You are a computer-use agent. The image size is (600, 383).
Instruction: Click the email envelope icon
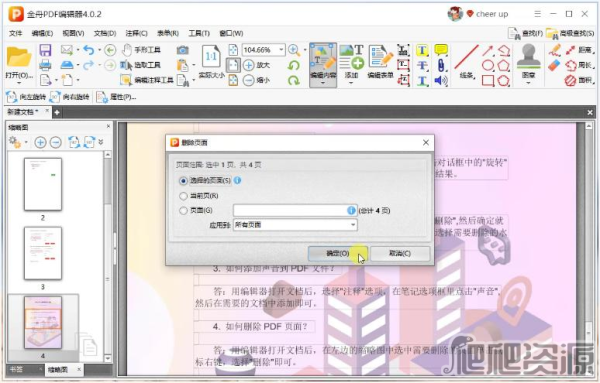(67, 50)
